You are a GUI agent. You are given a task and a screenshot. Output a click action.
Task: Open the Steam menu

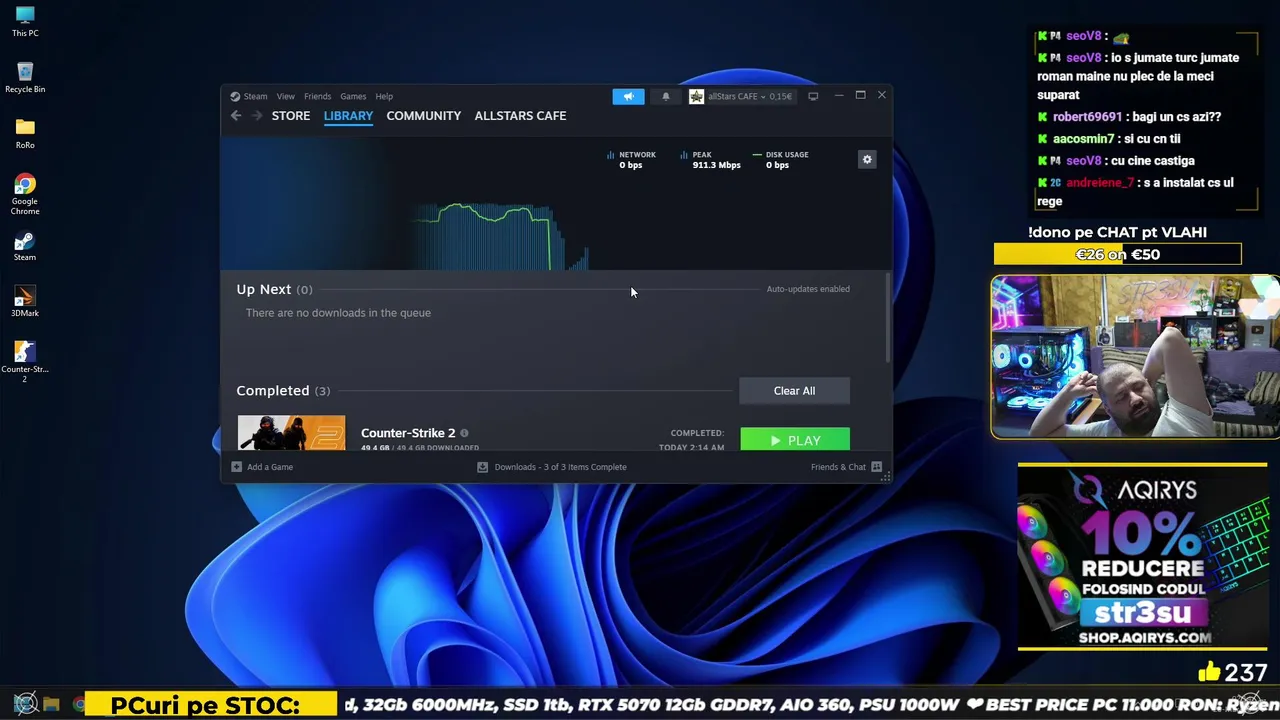point(249,96)
